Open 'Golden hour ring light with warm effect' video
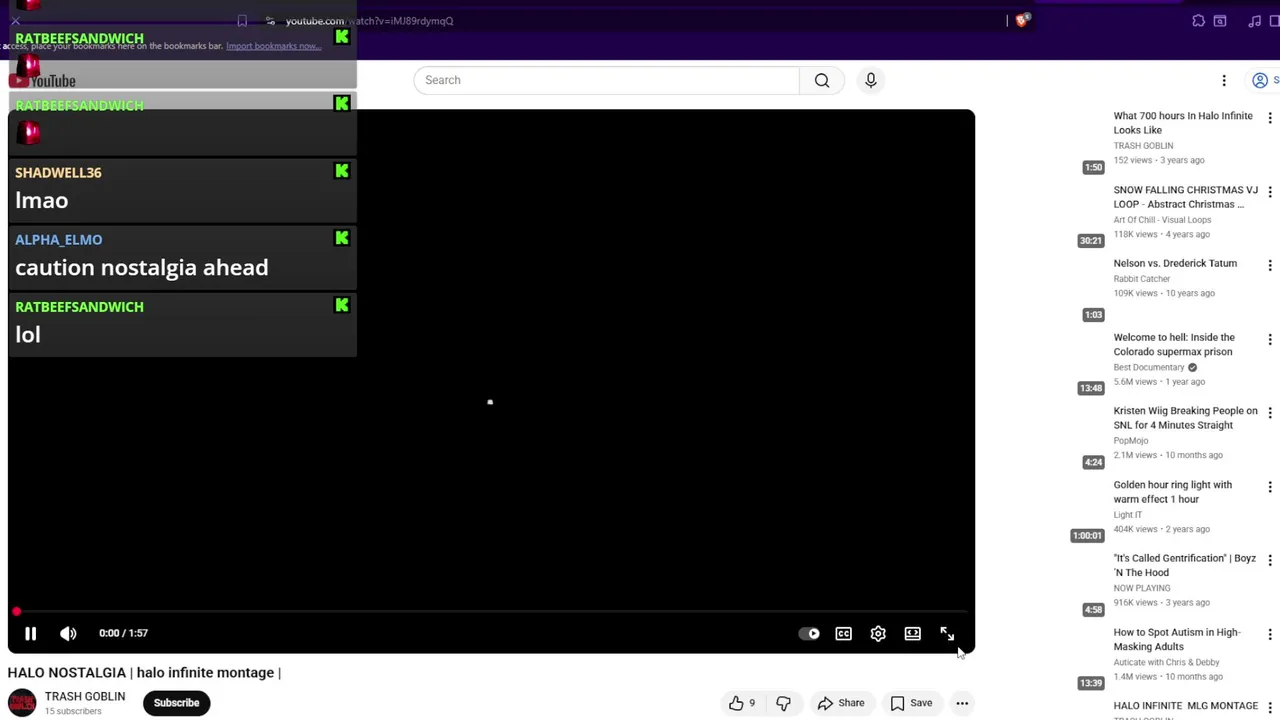The height and width of the screenshot is (720, 1280). click(x=1172, y=492)
